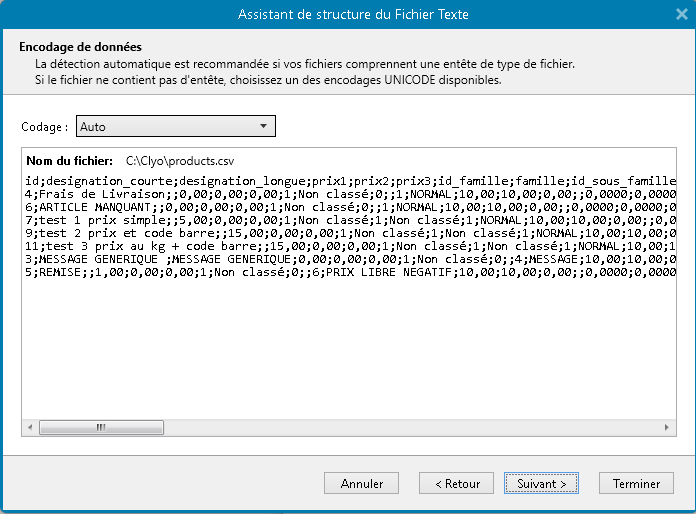The height and width of the screenshot is (514, 696).
Task: Go back with the Retour button
Action: (457, 483)
